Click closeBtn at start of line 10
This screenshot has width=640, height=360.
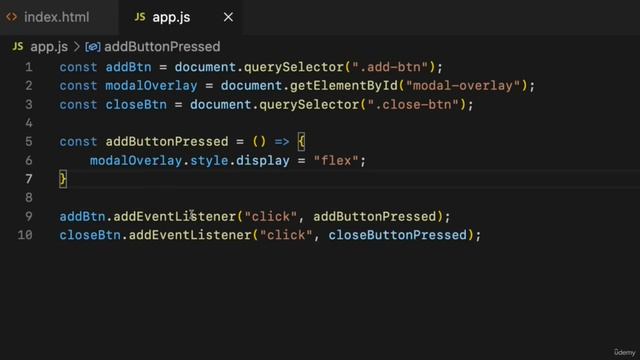coord(90,235)
